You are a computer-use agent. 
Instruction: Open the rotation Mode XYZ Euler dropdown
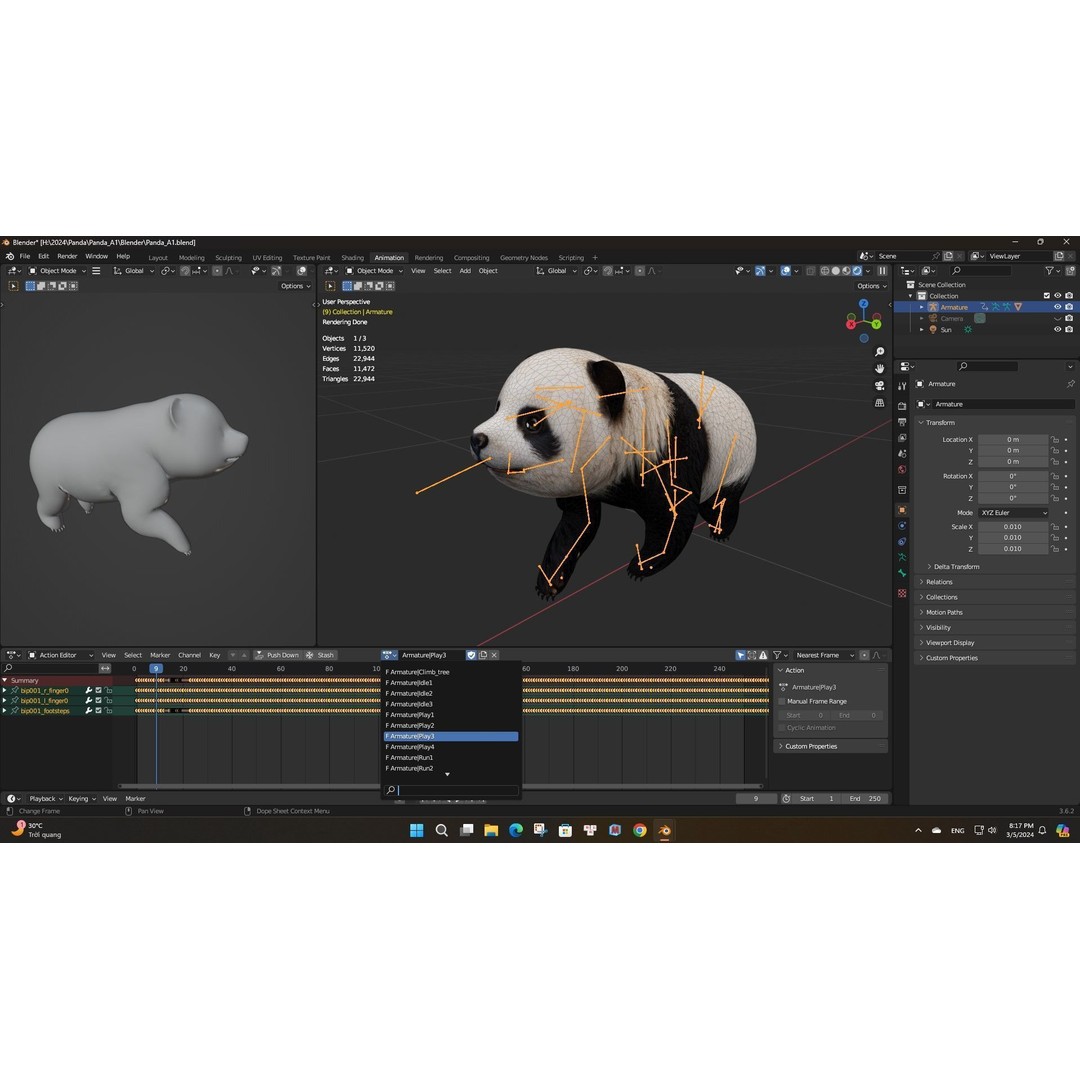tap(1013, 512)
